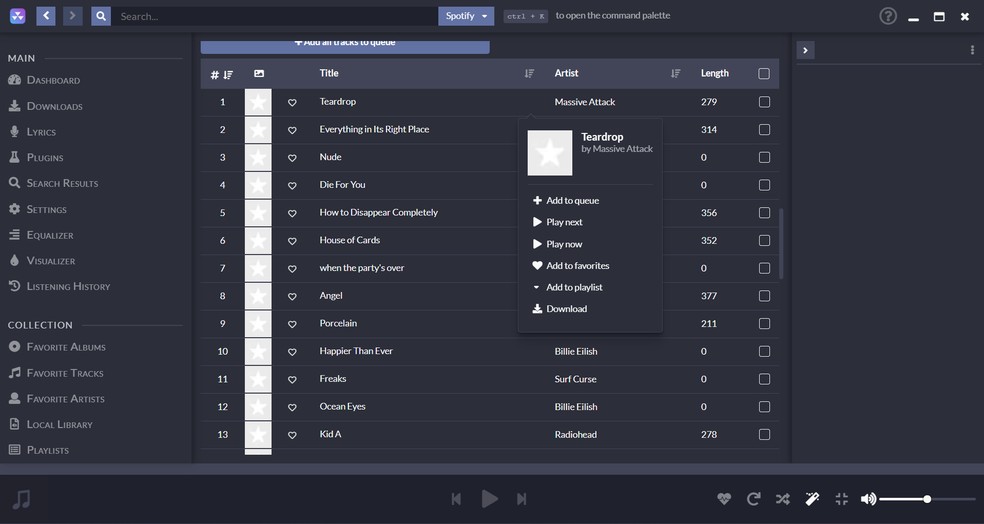Click the help question mark icon
The image size is (984, 524).
point(888,16)
